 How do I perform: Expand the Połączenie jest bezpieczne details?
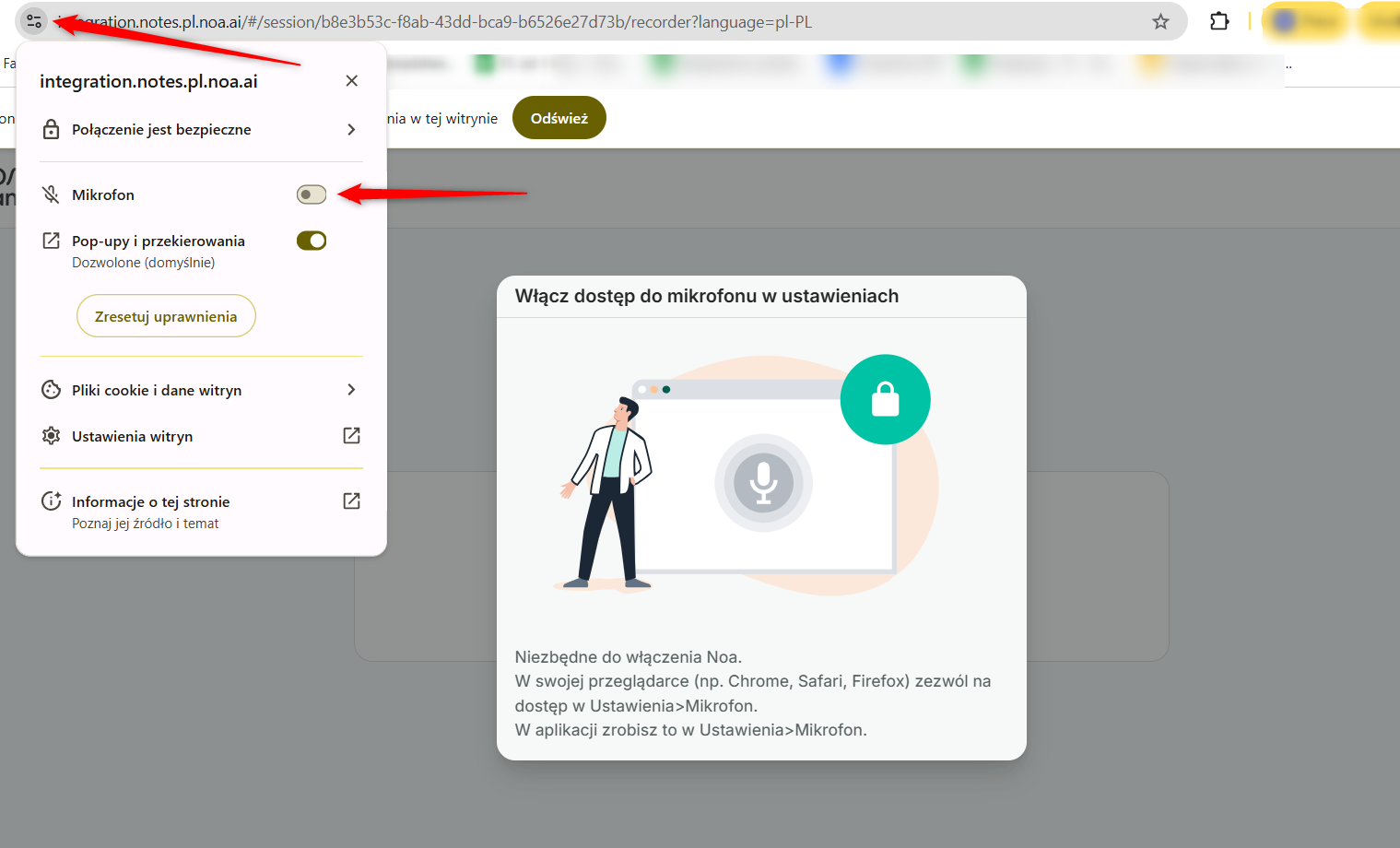coord(351,129)
